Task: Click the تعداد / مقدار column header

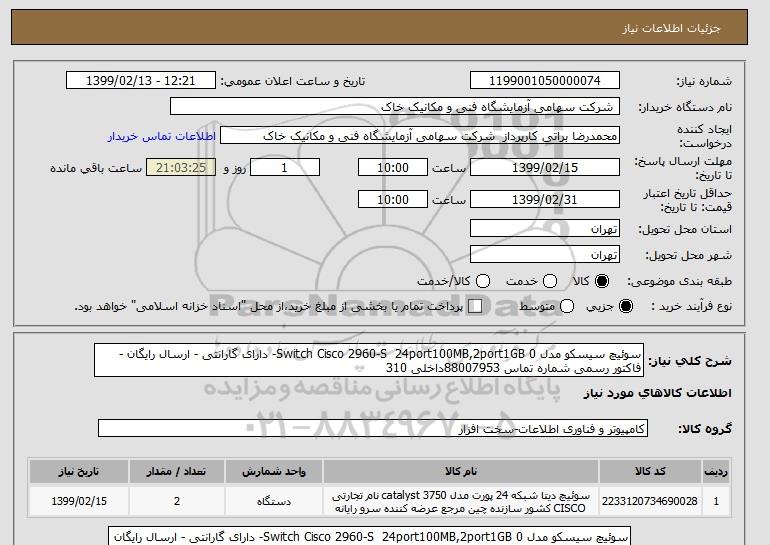Action: [x=177, y=471]
